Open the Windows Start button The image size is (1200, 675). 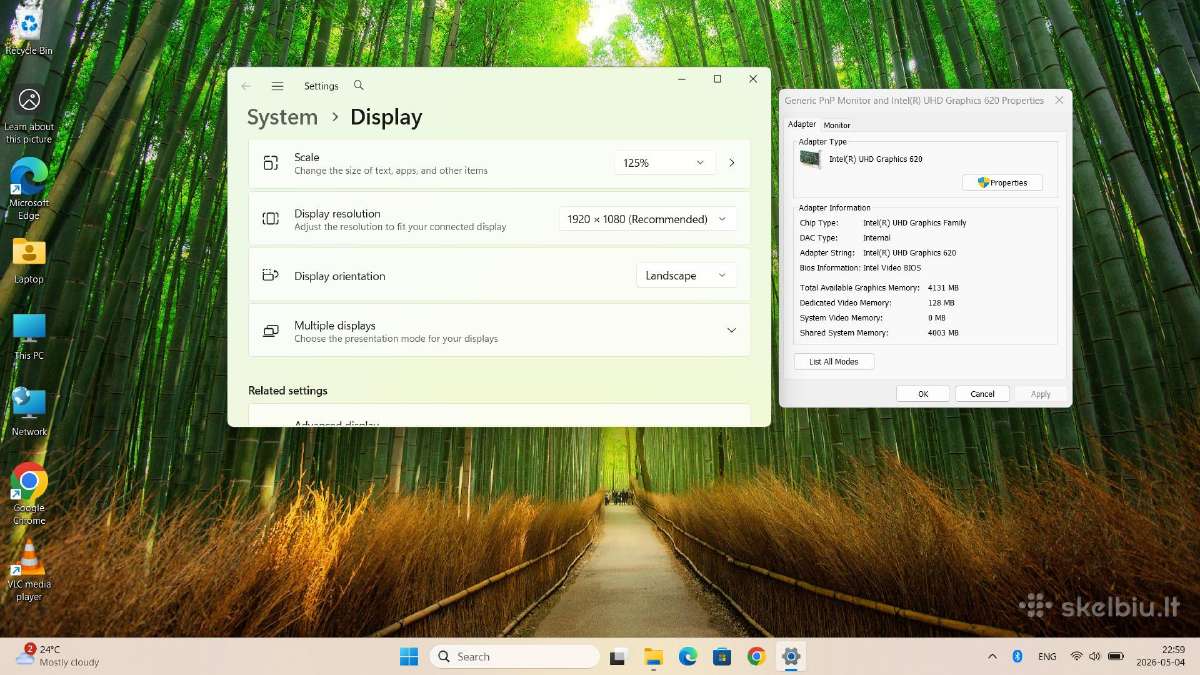coord(409,656)
